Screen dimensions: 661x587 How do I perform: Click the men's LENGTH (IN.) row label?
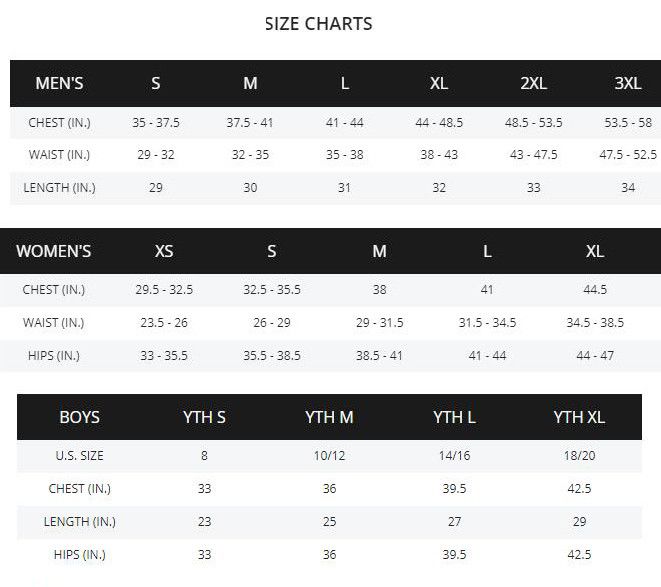(59, 189)
